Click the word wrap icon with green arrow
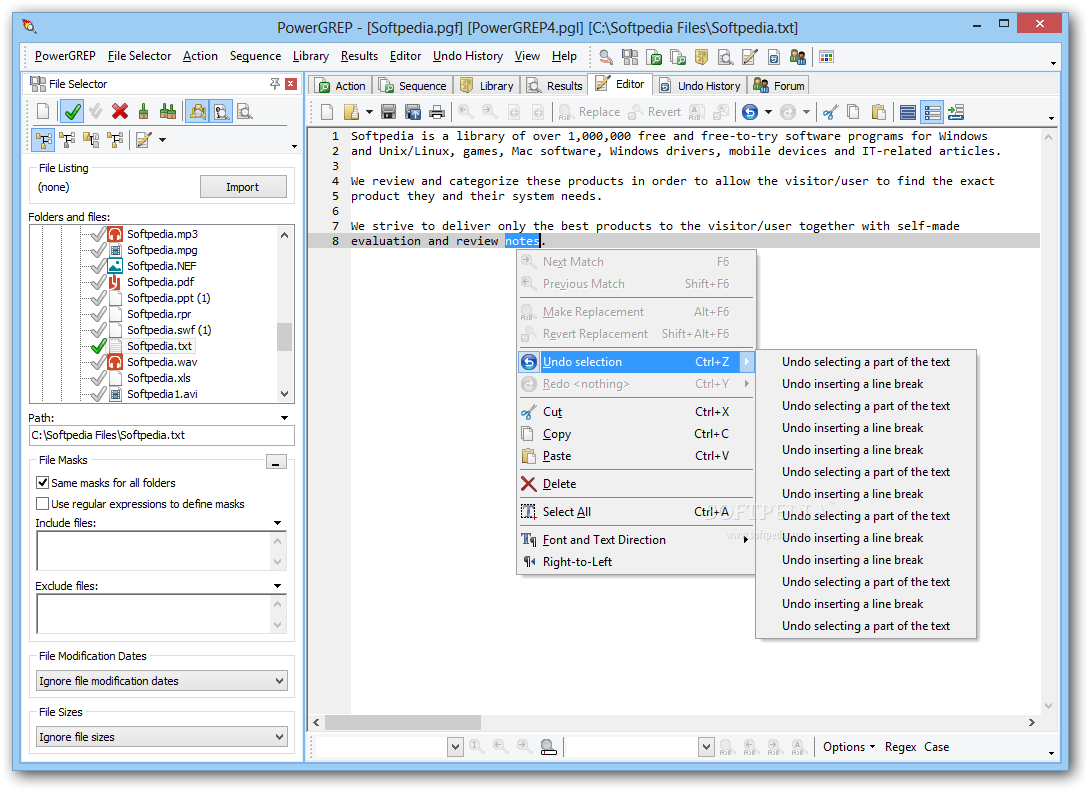The image size is (1089, 791). pyautogui.click(x=956, y=112)
